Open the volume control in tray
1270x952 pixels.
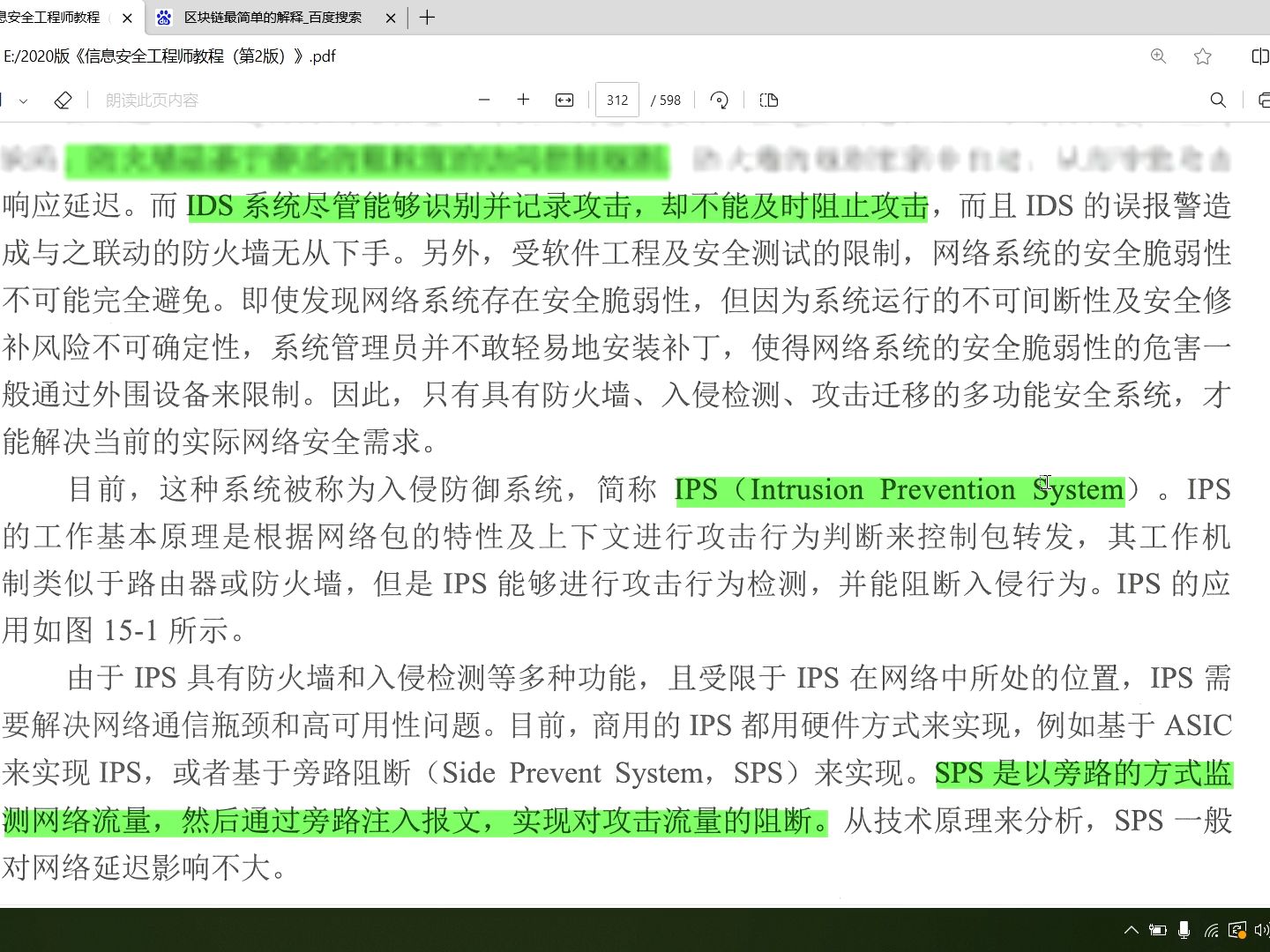pos(1262,930)
